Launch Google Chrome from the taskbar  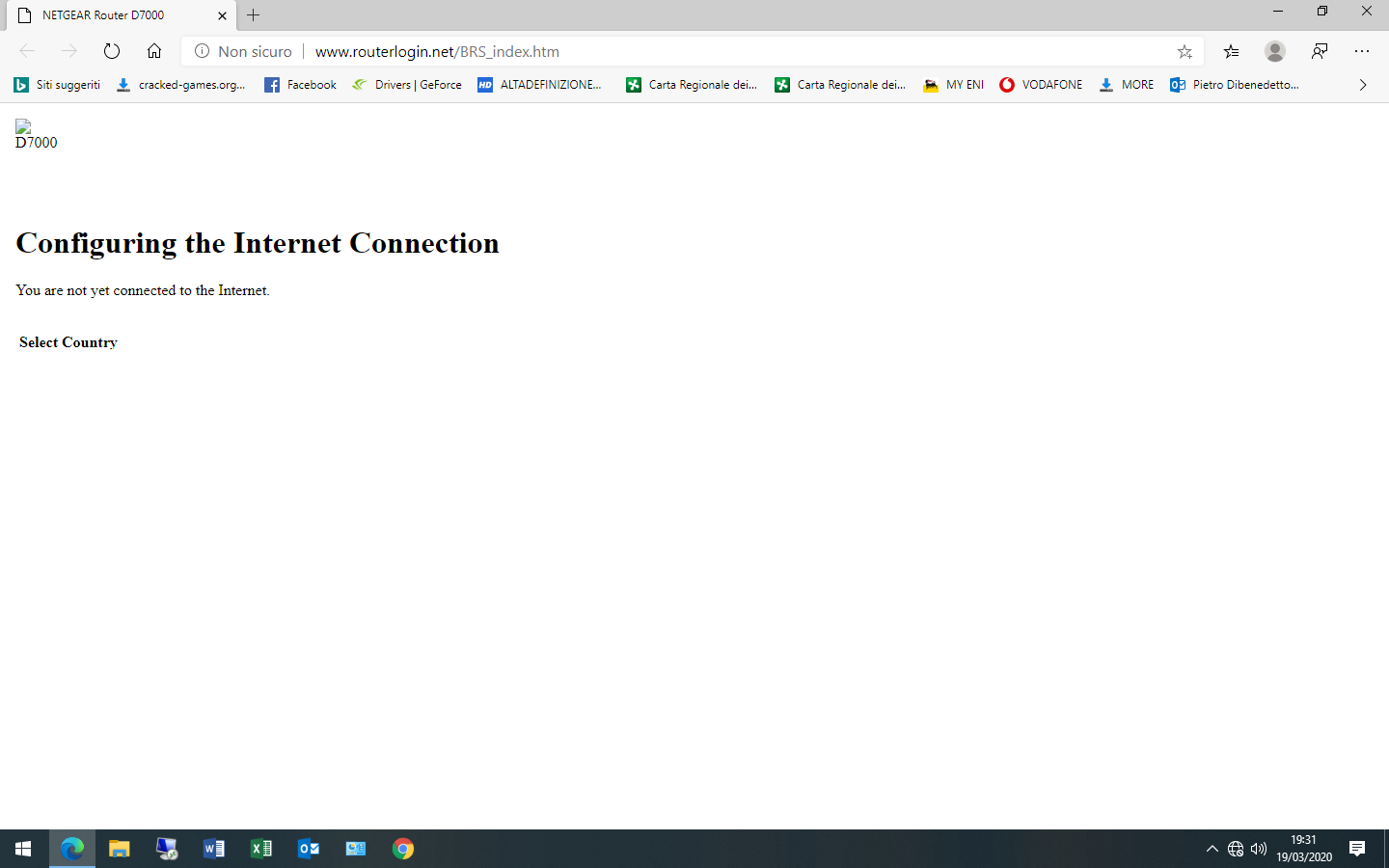[x=403, y=849]
